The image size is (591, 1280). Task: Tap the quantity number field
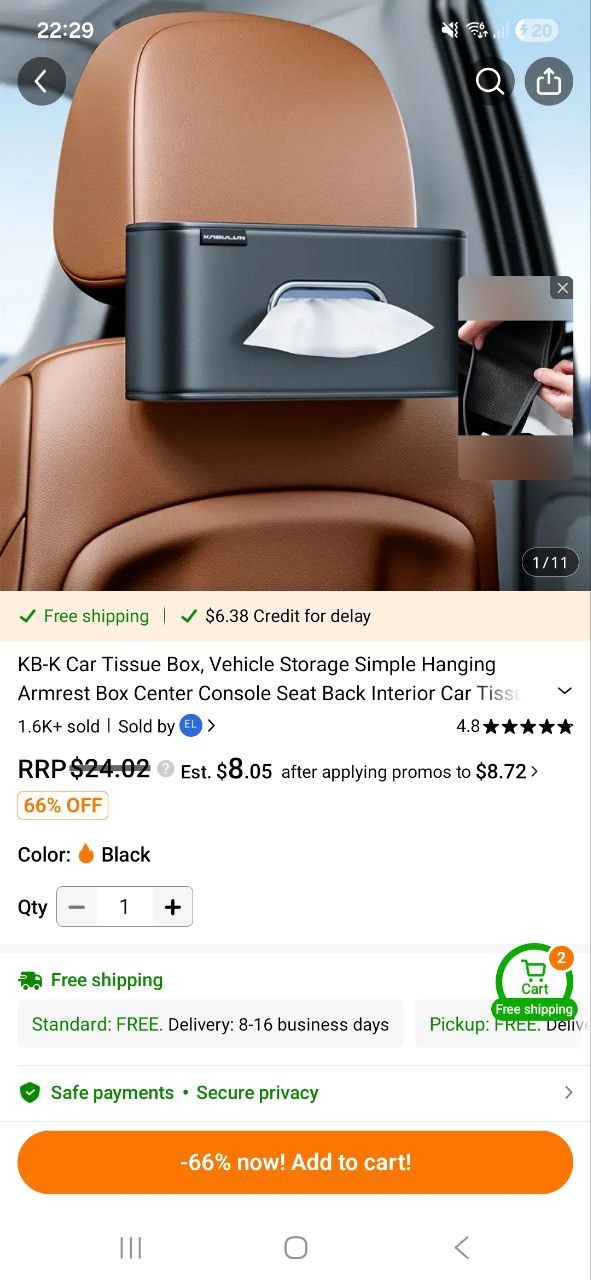[124, 907]
